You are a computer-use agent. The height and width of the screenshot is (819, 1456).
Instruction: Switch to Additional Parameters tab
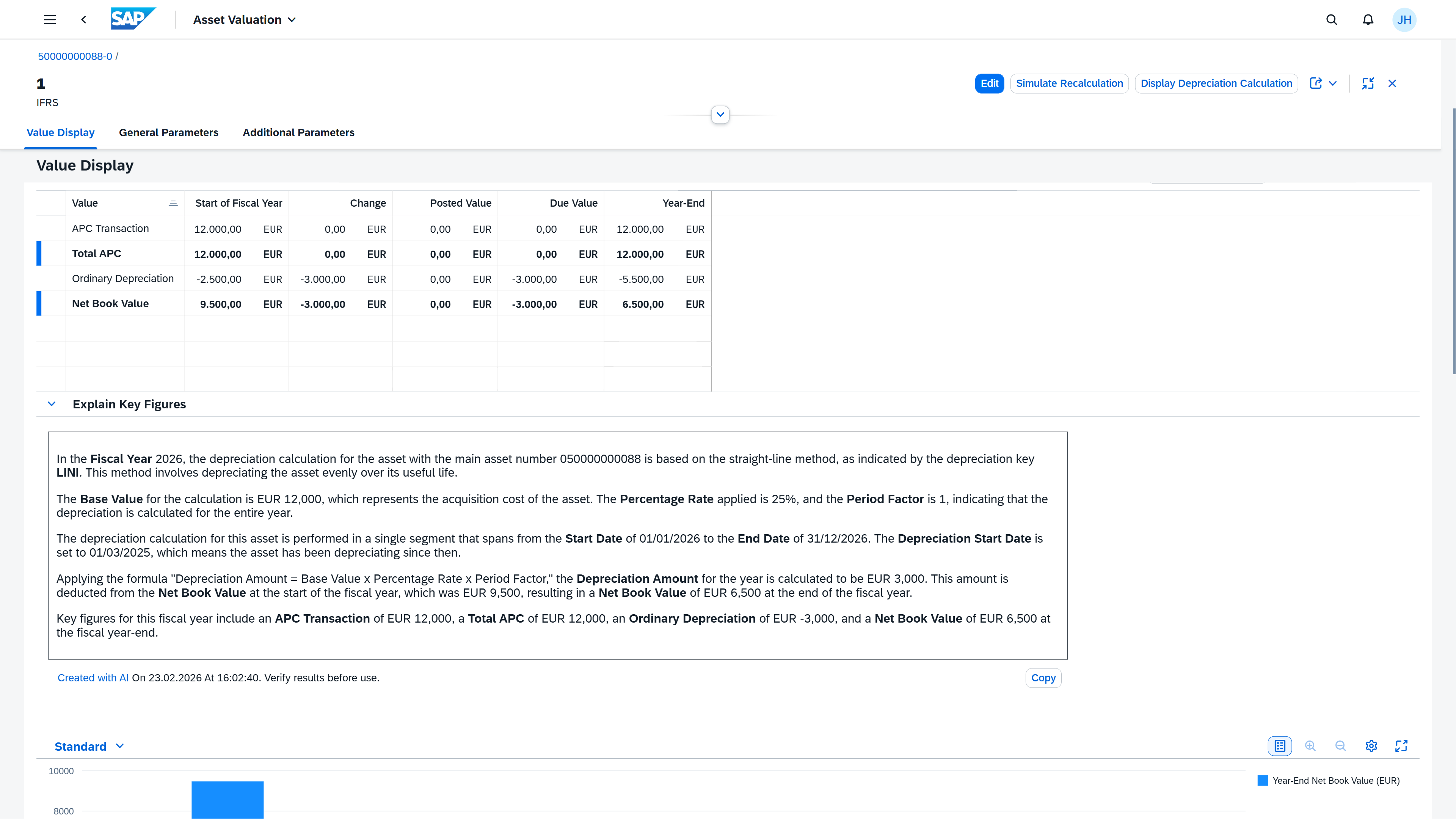coord(298,133)
